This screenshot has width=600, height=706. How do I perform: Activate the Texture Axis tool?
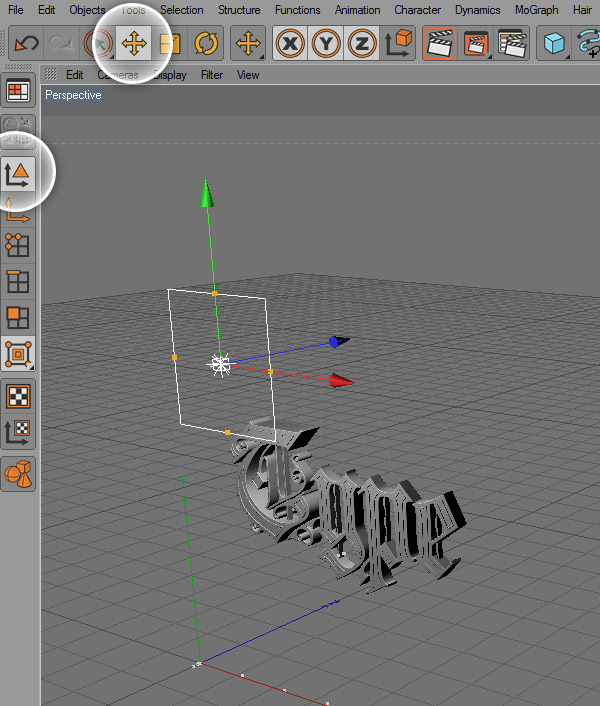(x=18, y=432)
